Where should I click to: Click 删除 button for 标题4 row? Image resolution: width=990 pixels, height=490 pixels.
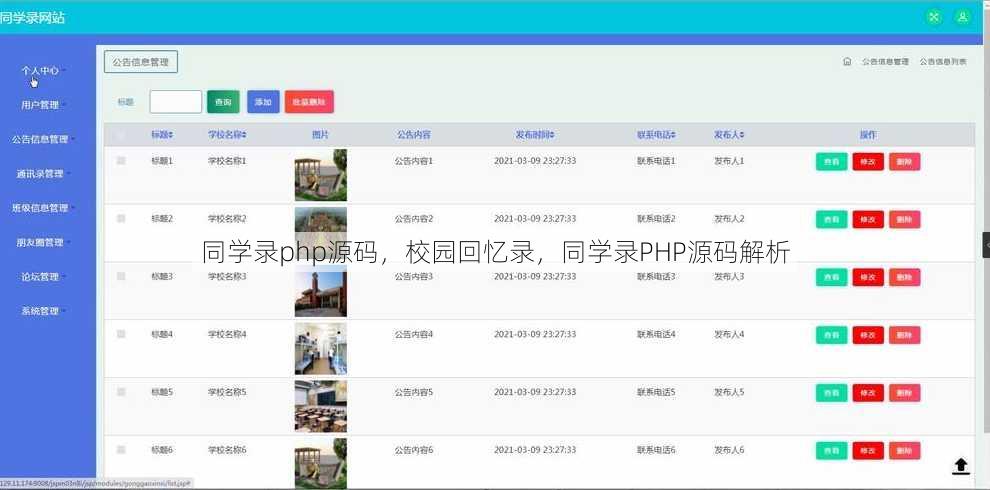[905, 335]
